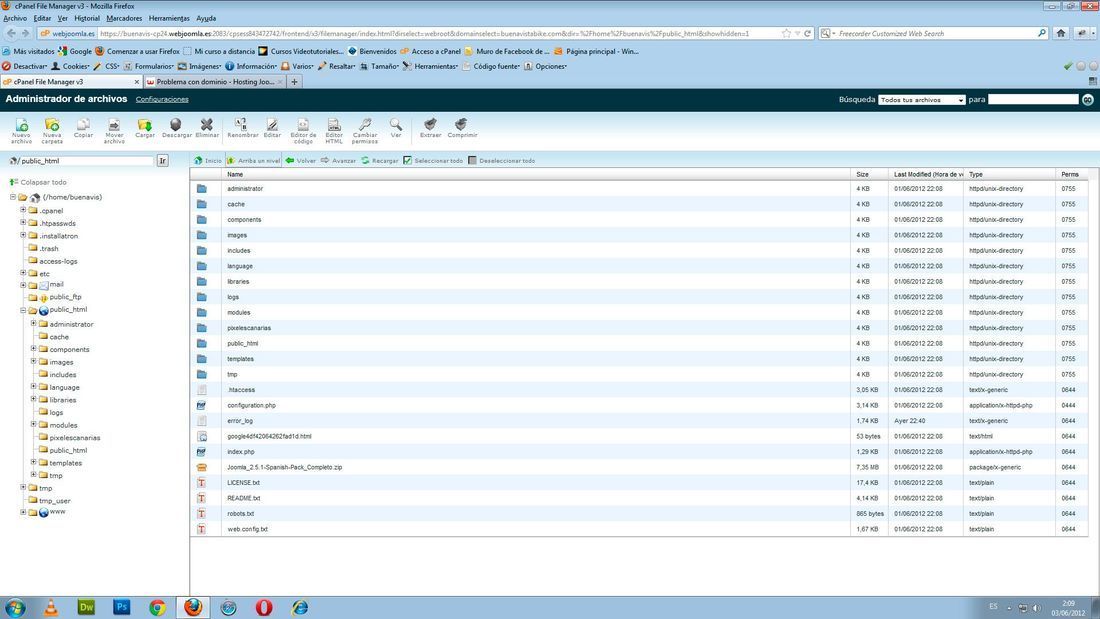Click the Firefox home button

pyautogui.click(x=1061, y=33)
